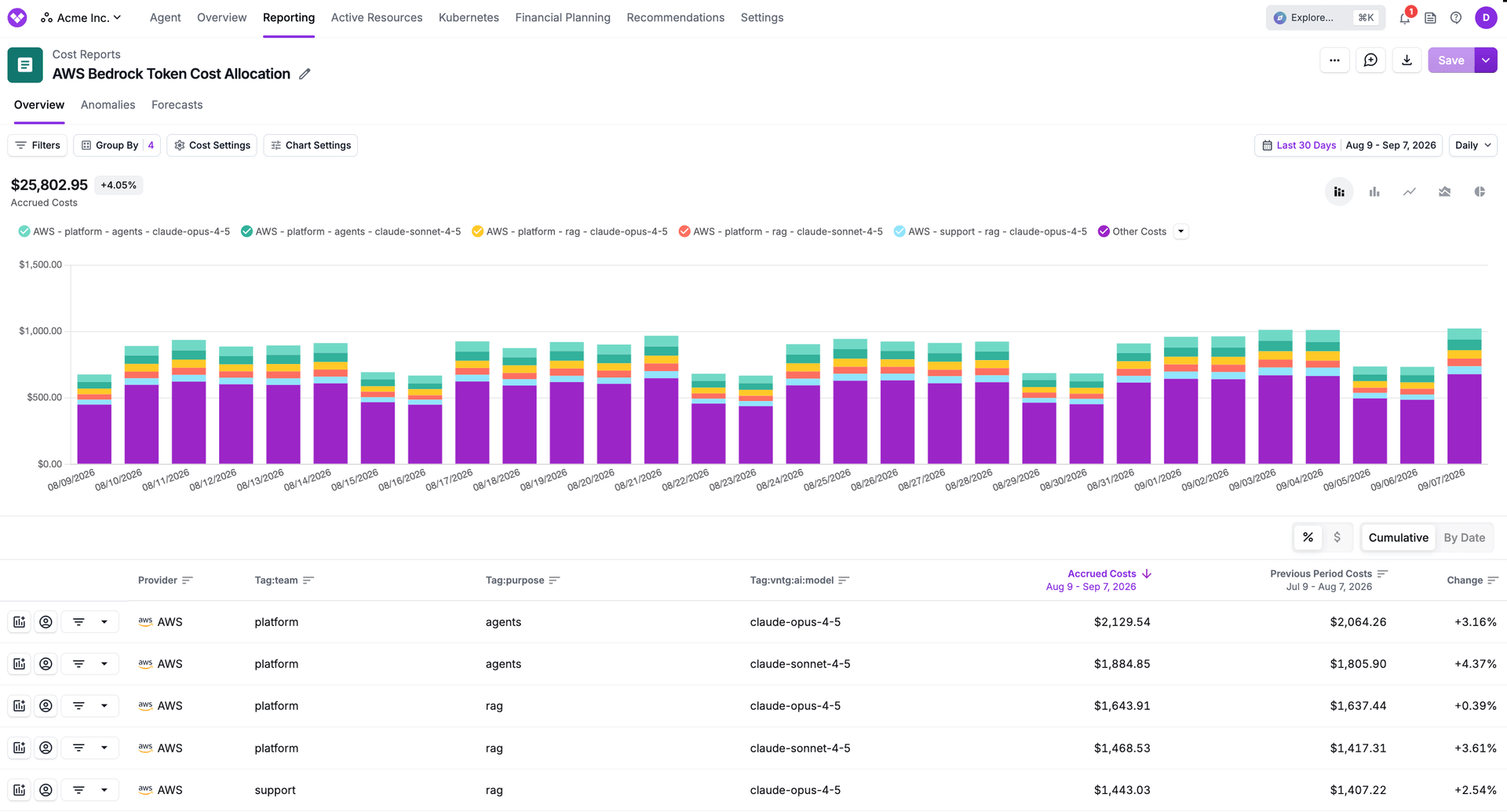Screen dimensions: 1507x812
Task: Click the 09/07/2026 chart bar
Action: 1465,396
